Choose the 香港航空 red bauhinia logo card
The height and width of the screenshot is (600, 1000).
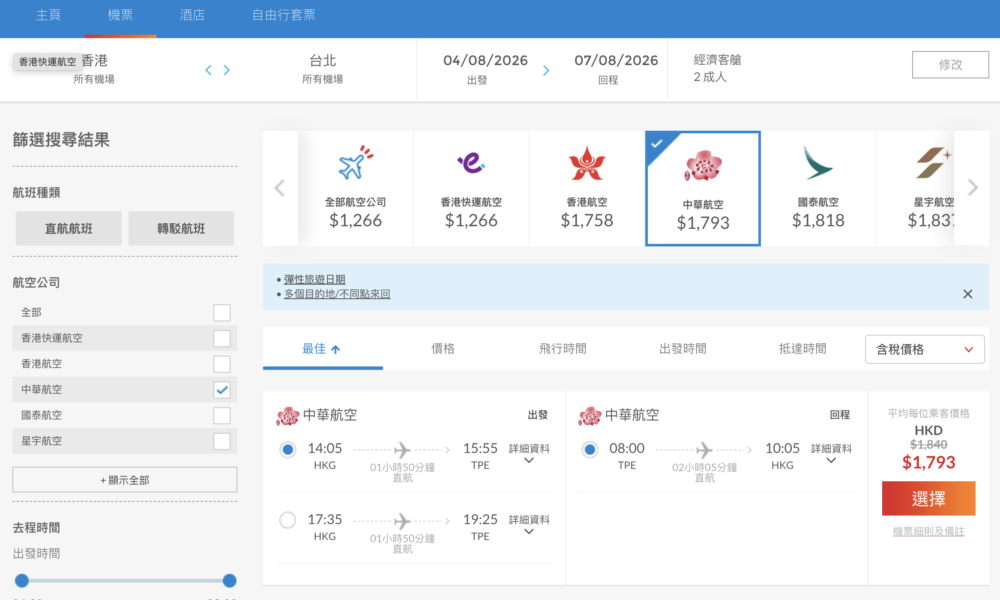(587, 188)
